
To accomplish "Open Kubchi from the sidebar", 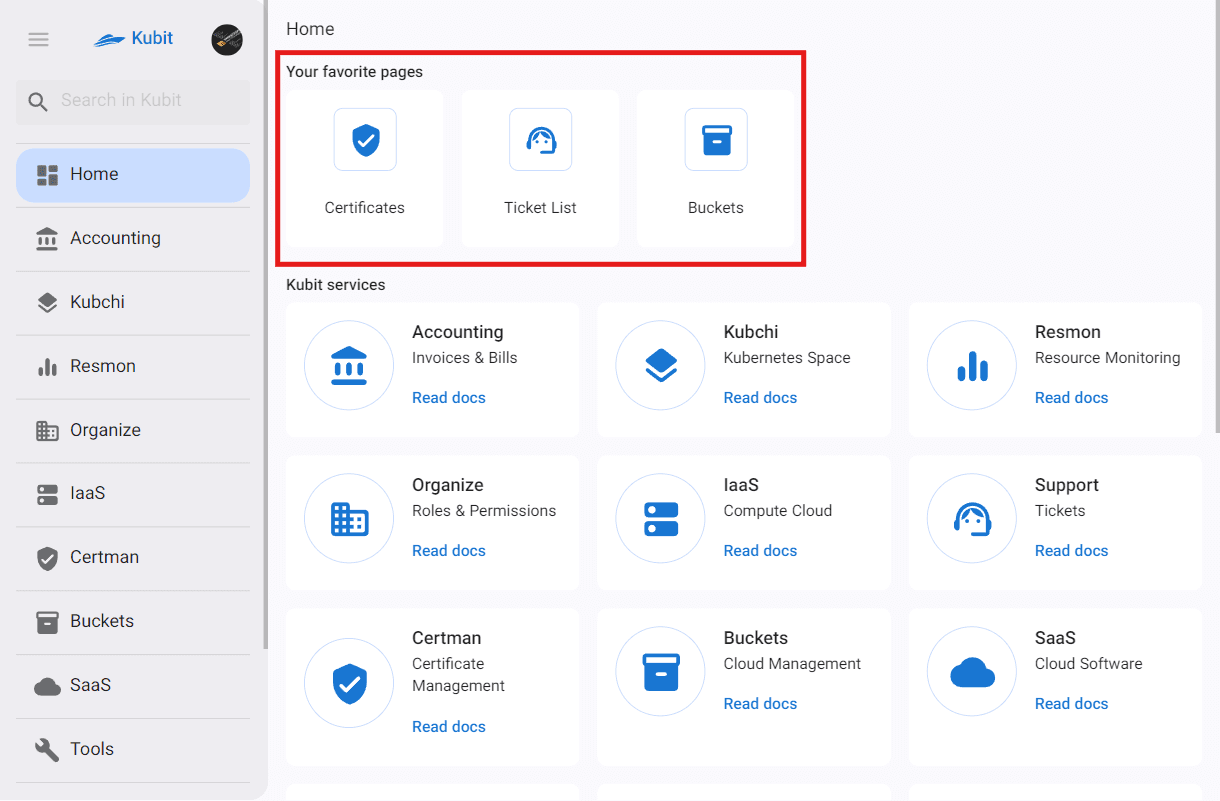I will click(133, 303).
